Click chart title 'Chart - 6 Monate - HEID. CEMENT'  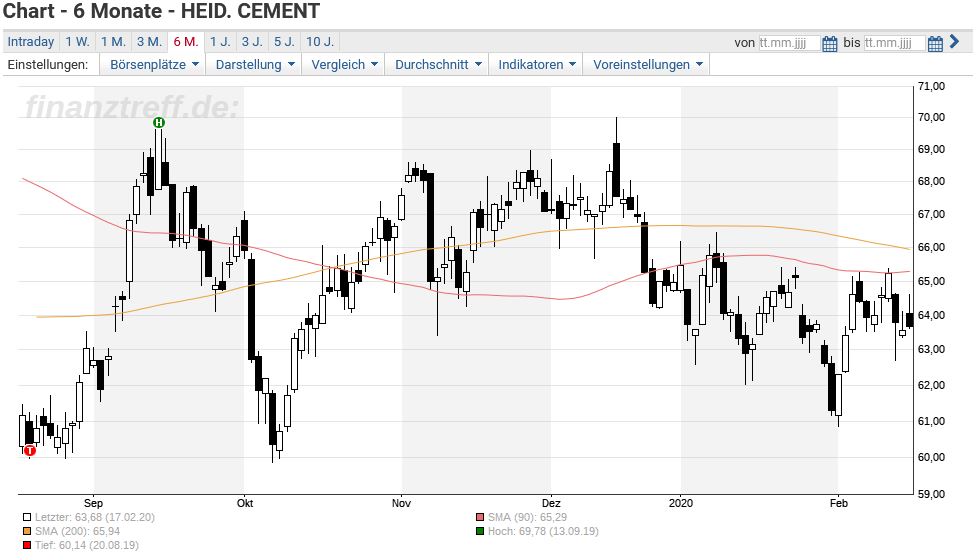point(161,11)
